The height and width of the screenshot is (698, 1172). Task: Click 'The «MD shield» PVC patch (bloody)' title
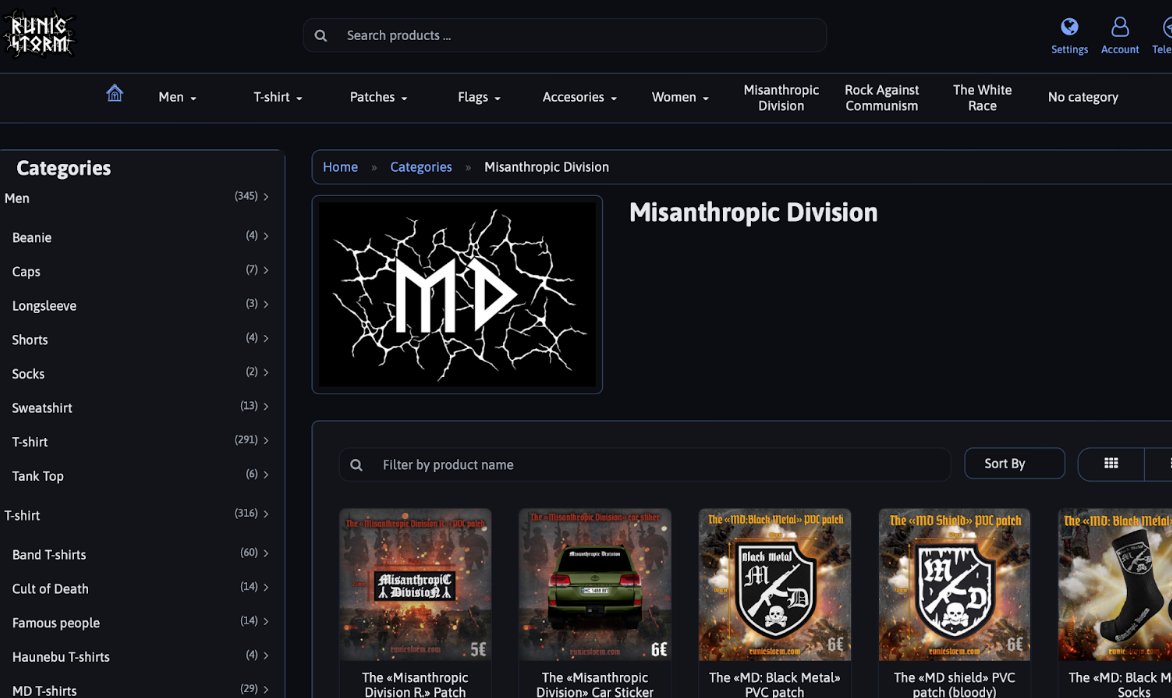tap(954, 685)
